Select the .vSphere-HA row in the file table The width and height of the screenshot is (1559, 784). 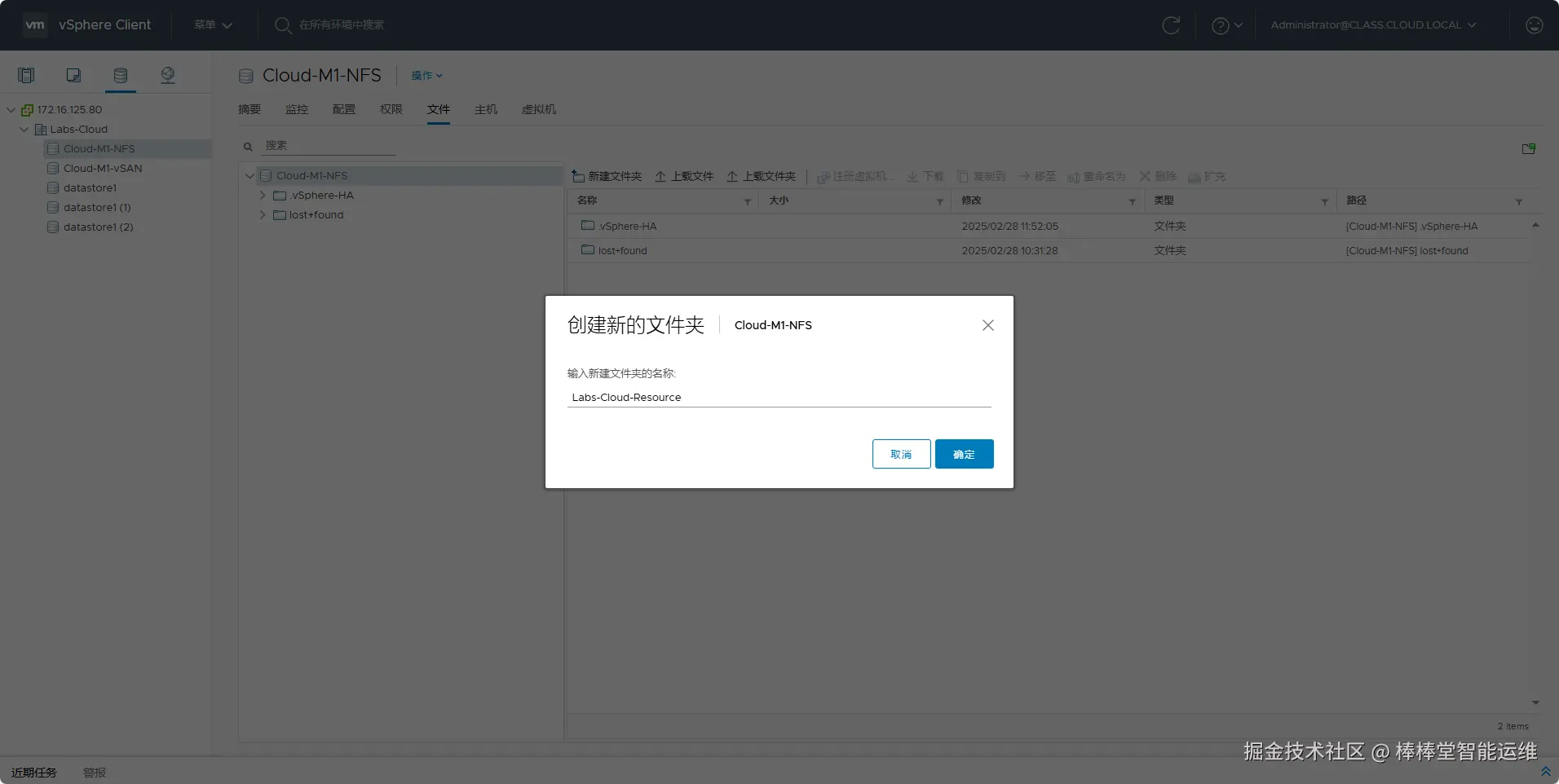[x=1049, y=227]
